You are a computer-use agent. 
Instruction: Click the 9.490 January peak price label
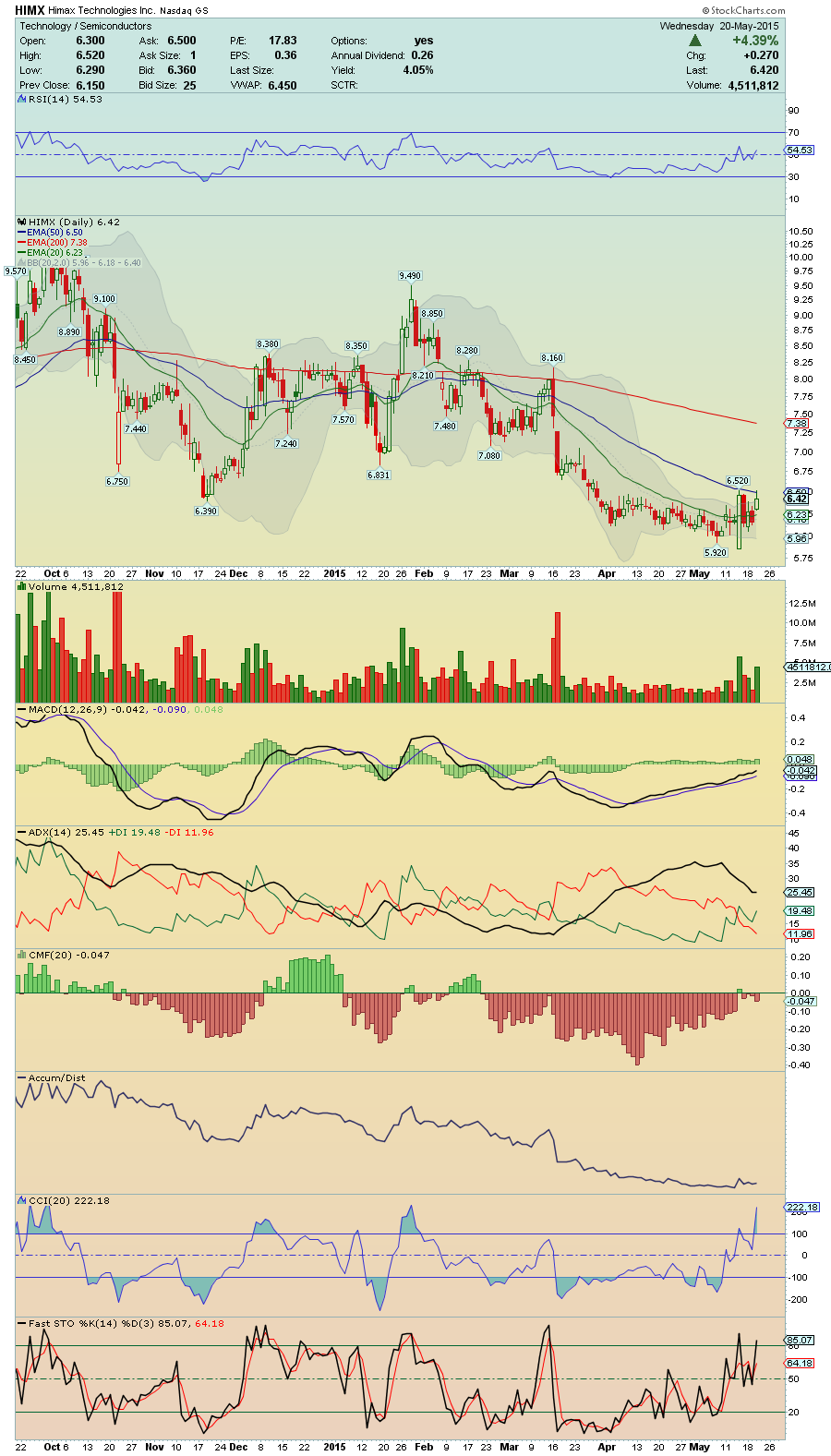pos(410,275)
